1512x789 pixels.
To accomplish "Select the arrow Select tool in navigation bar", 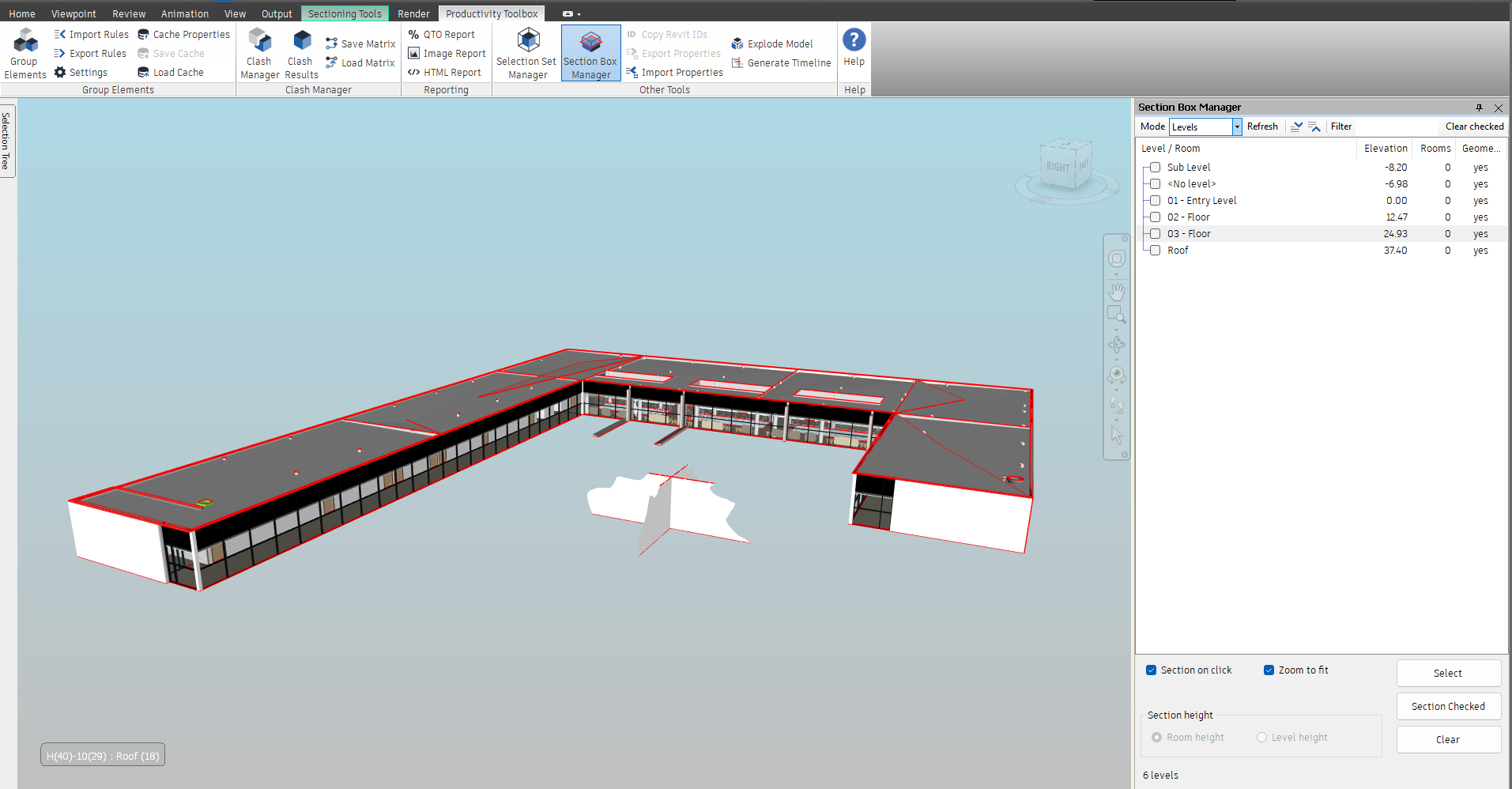I will tap(1116, 435).
